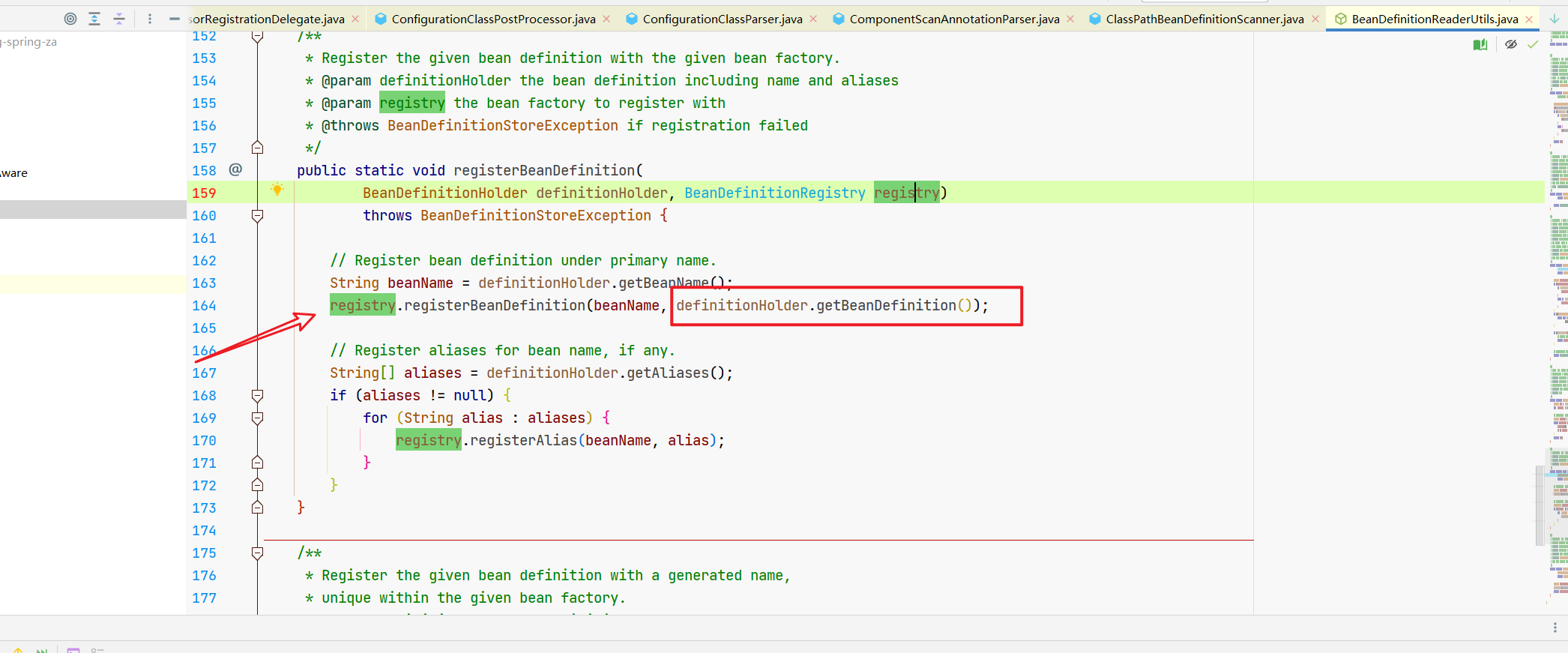
Task: Open the project panel options kebab menu
Action: tap(150, 19)
